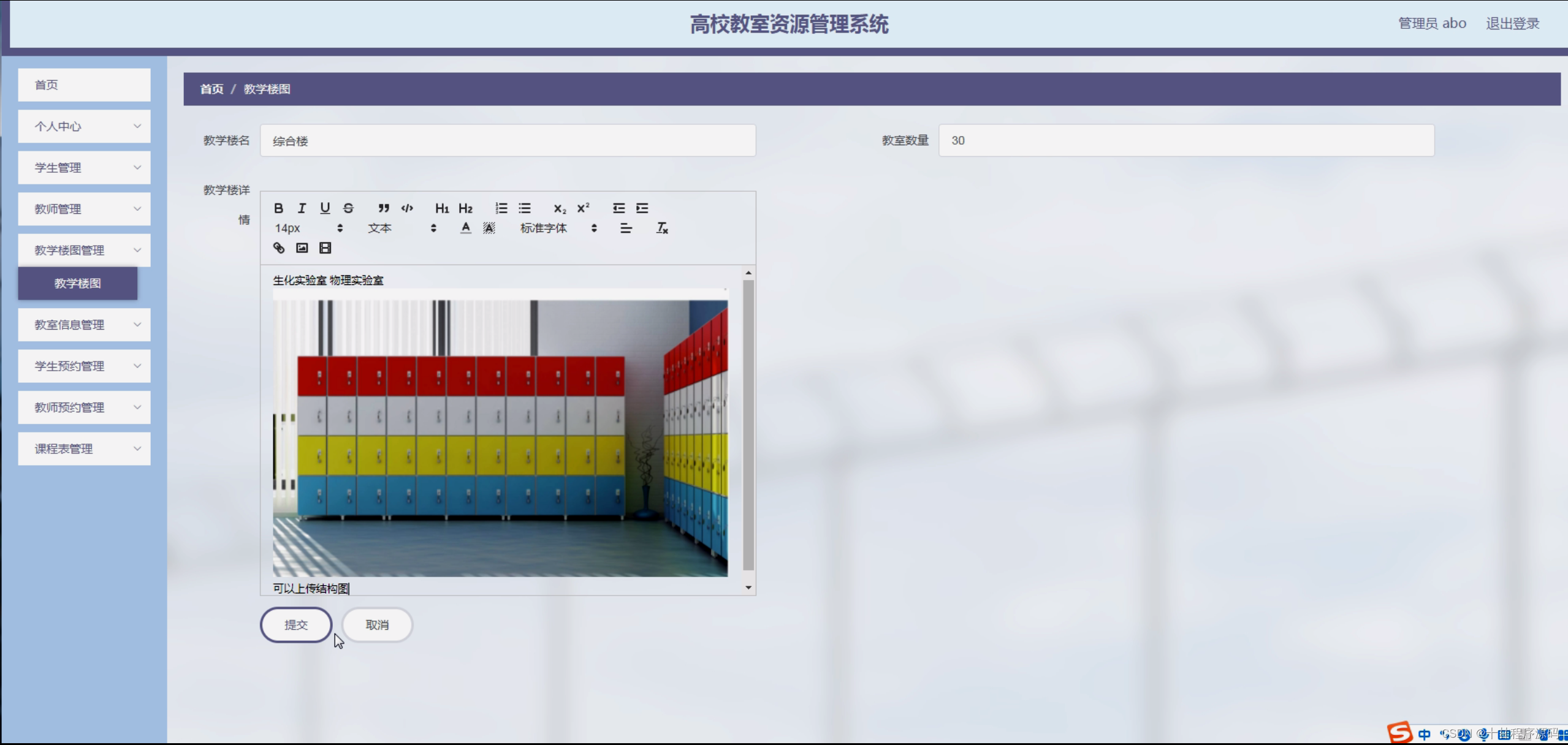
Task: Insert a video using the video icon
Action: pos(325,248)
